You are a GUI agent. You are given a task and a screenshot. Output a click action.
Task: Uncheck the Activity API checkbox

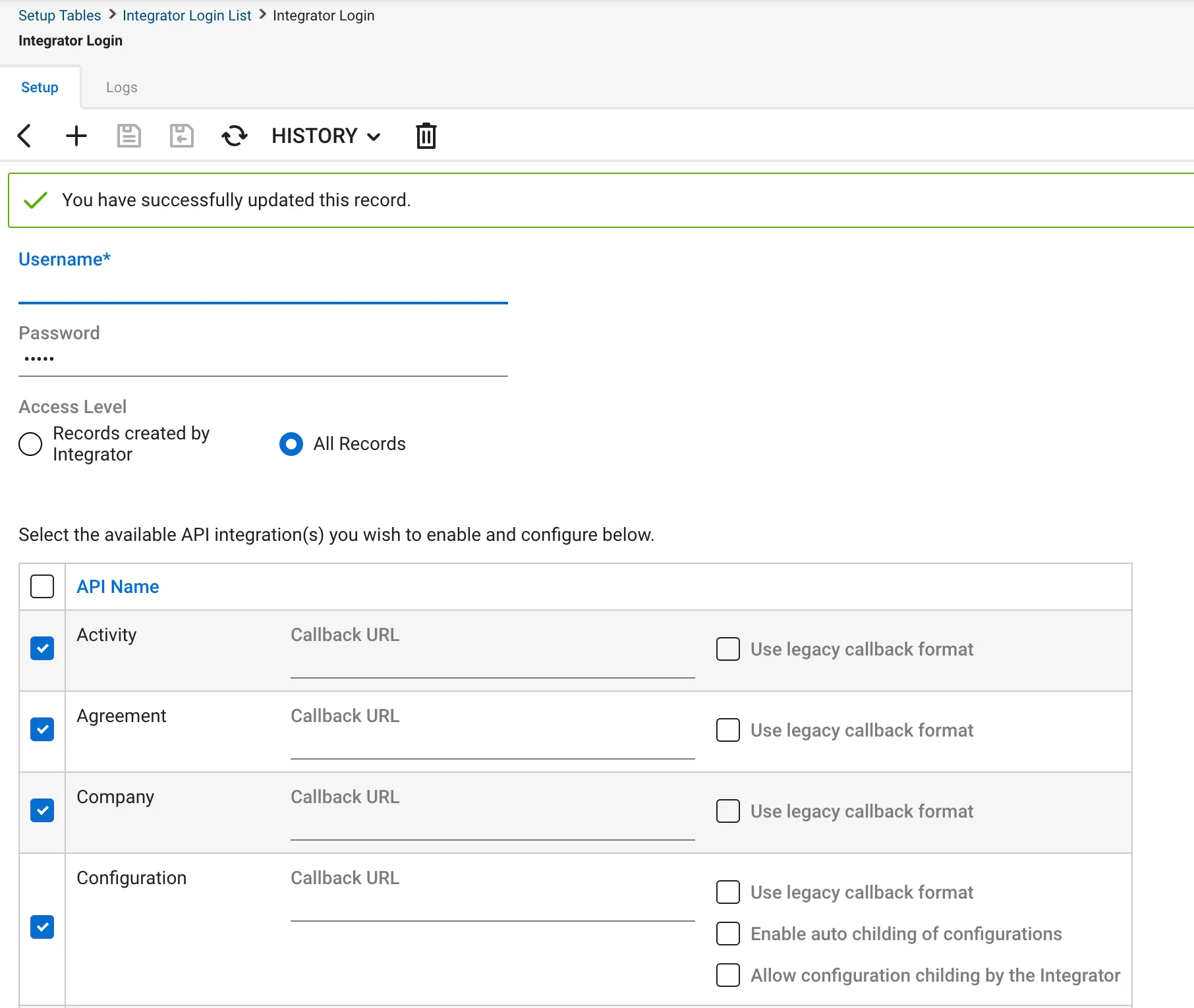tap(42, 648)
